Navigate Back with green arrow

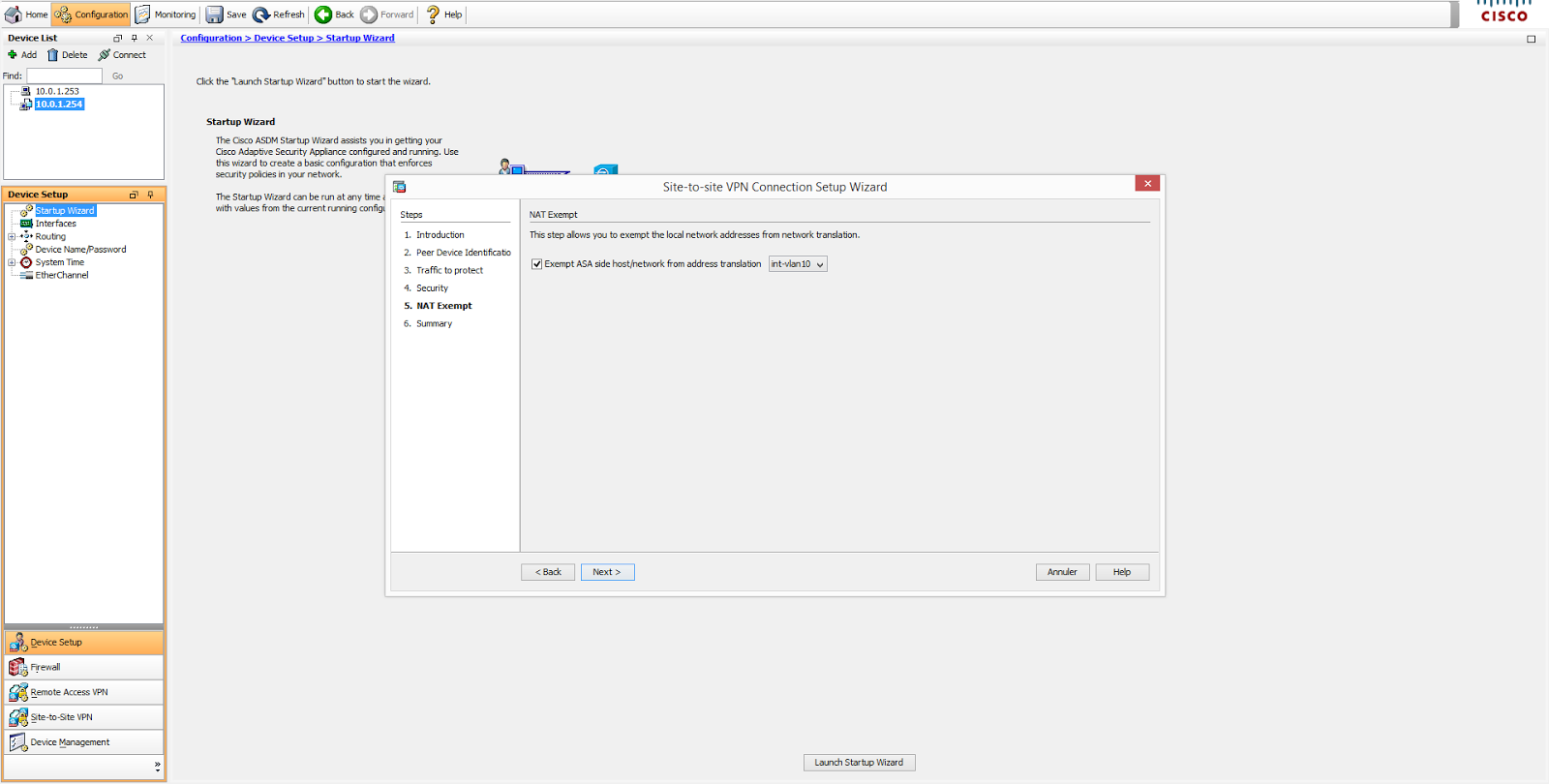[x=335, y=15]
